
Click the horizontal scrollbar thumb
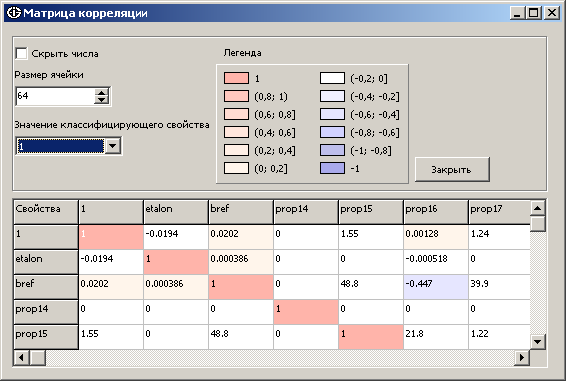(37, 358)
